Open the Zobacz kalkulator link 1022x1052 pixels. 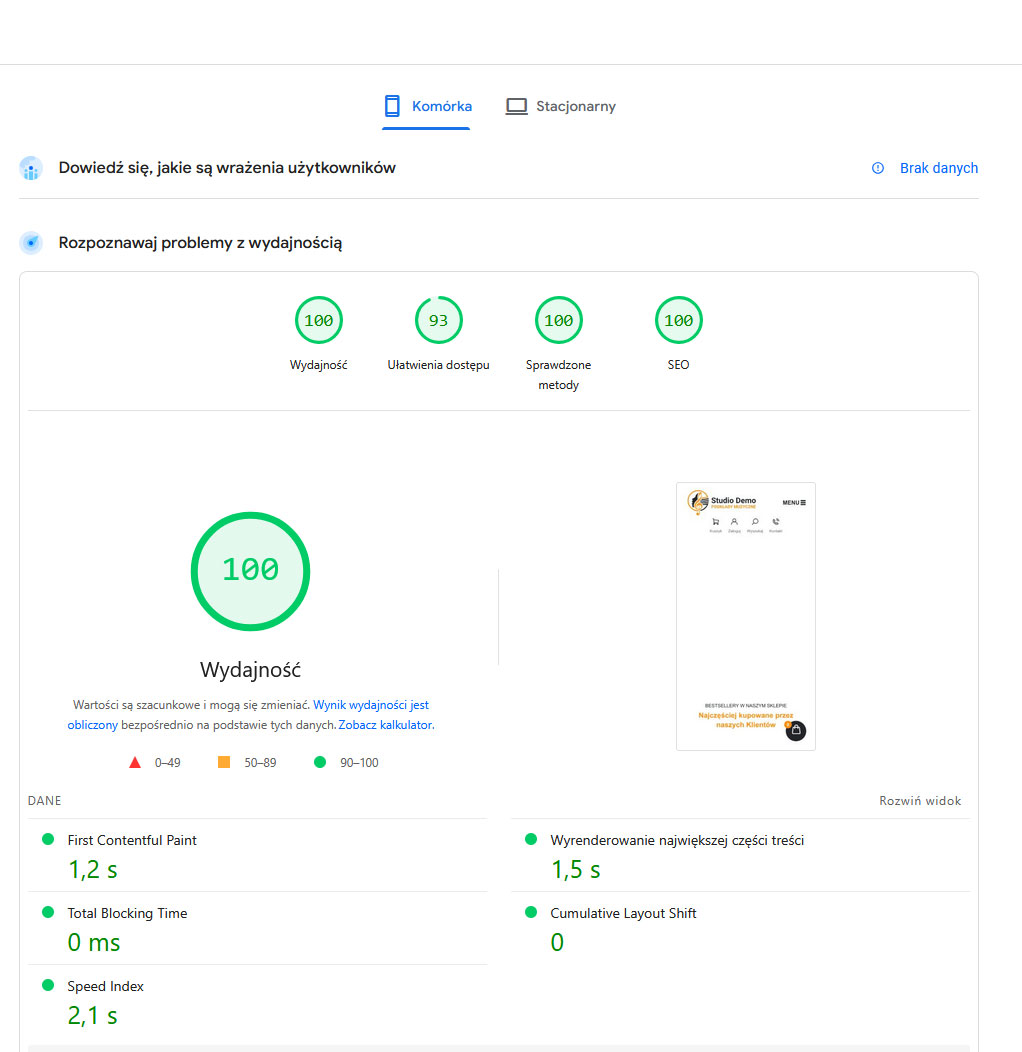click(x=385, y=724)
